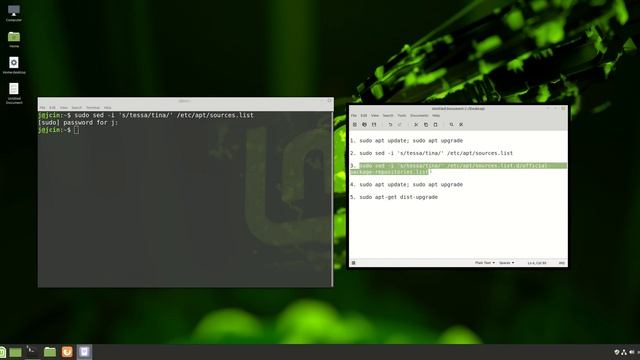640x360 pixels.
Task: Click the network icon in system tray
Action: 624,352
